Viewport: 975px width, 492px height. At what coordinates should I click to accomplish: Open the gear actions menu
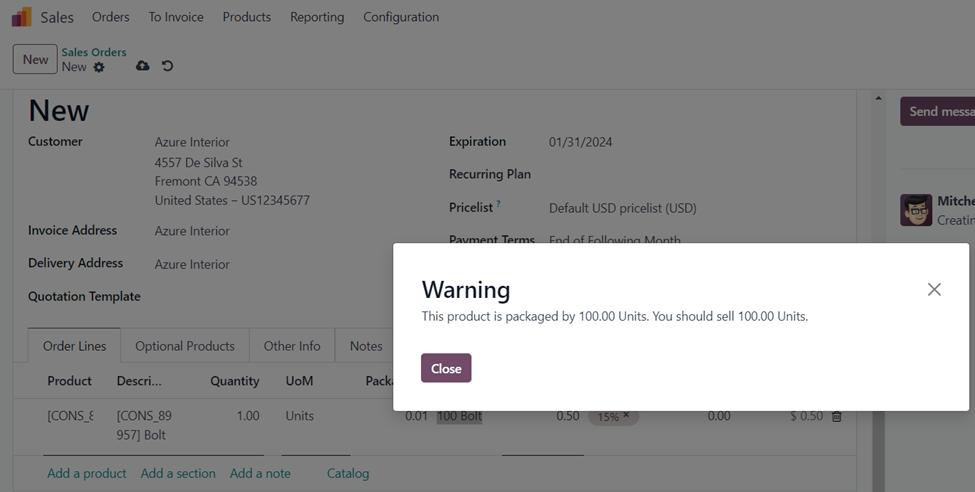[99, 67]
